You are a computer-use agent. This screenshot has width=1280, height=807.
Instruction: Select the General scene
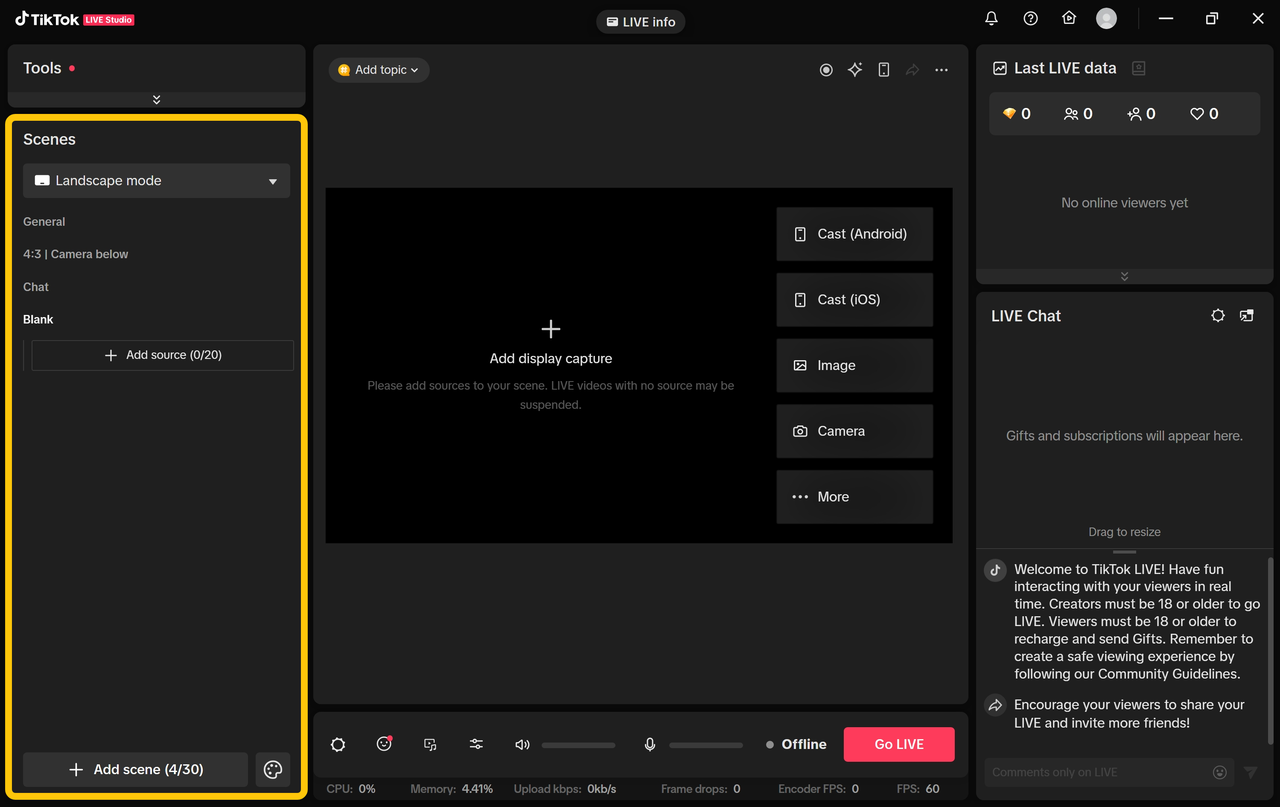44,222
